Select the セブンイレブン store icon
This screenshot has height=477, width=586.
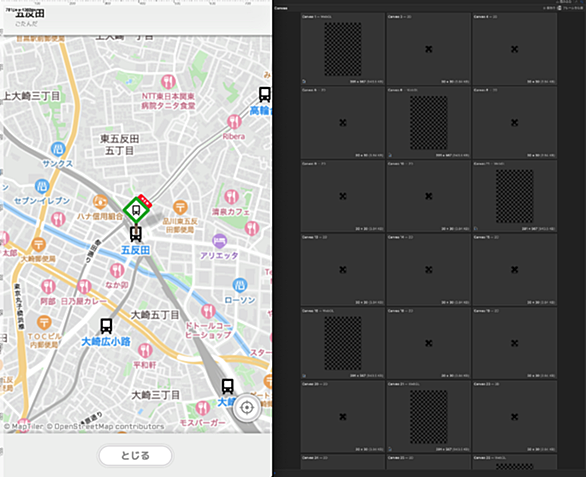click(42, 186)
